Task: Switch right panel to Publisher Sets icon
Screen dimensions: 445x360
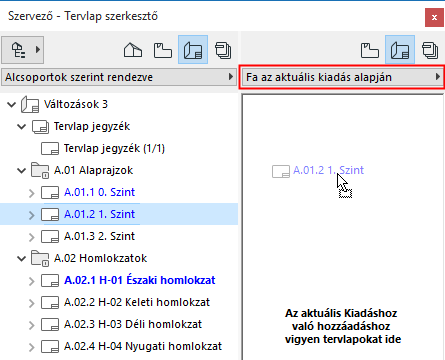Action: (430, 50)
